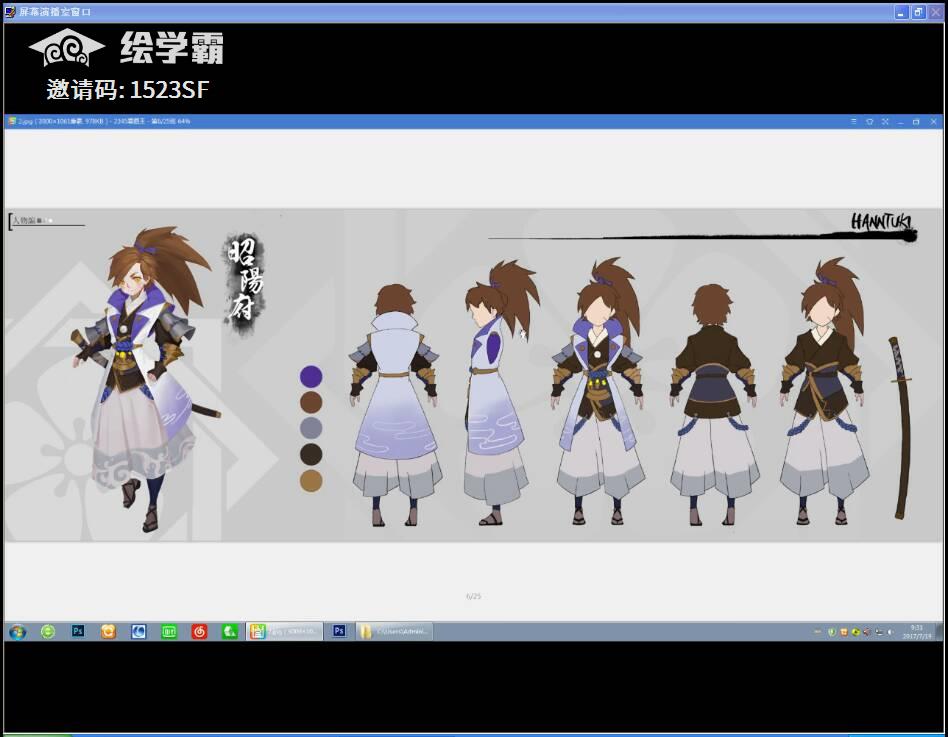
Task: Open the red NetEase Music taskbar icon
Action: tap(199, 632)
